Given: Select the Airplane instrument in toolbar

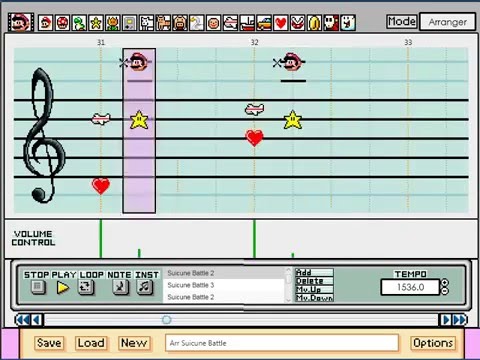Looking at the screenshot, I should tap(230, 23).
